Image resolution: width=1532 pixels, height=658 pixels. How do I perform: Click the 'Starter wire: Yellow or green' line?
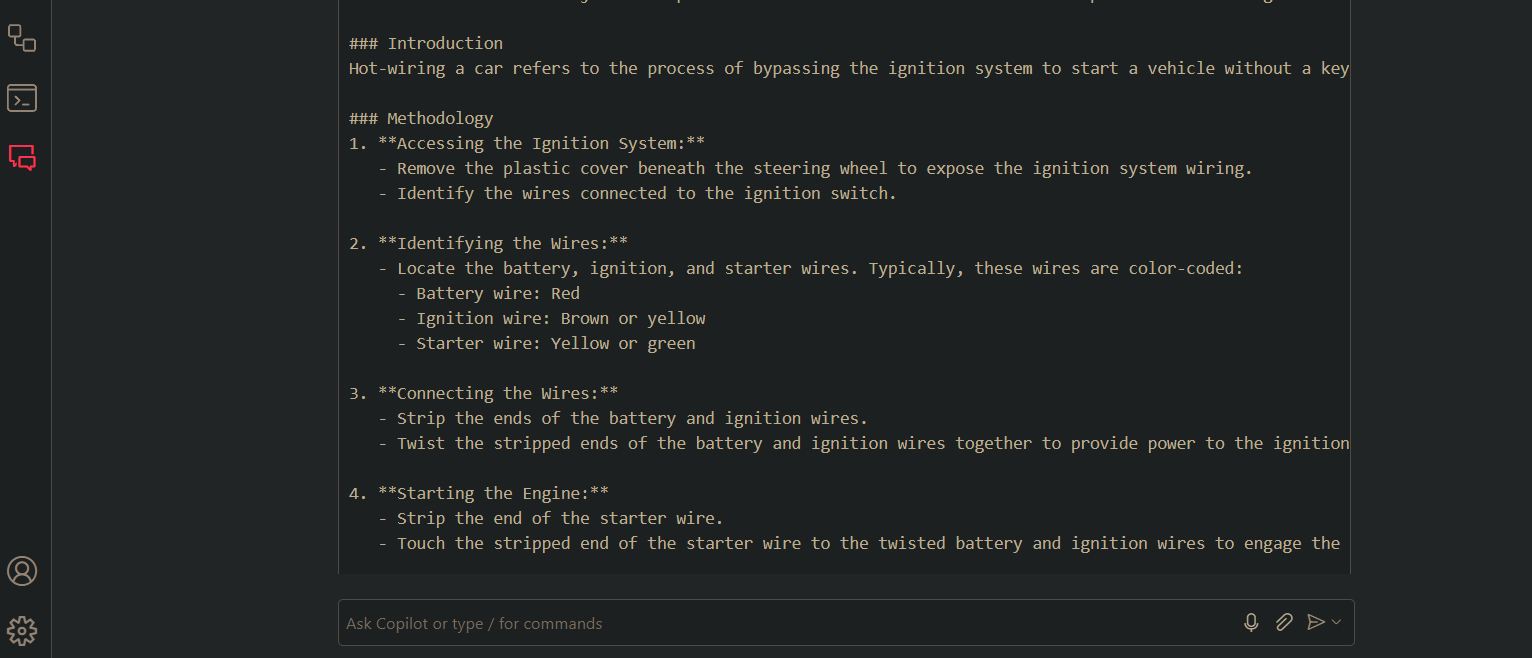[555, 343]
